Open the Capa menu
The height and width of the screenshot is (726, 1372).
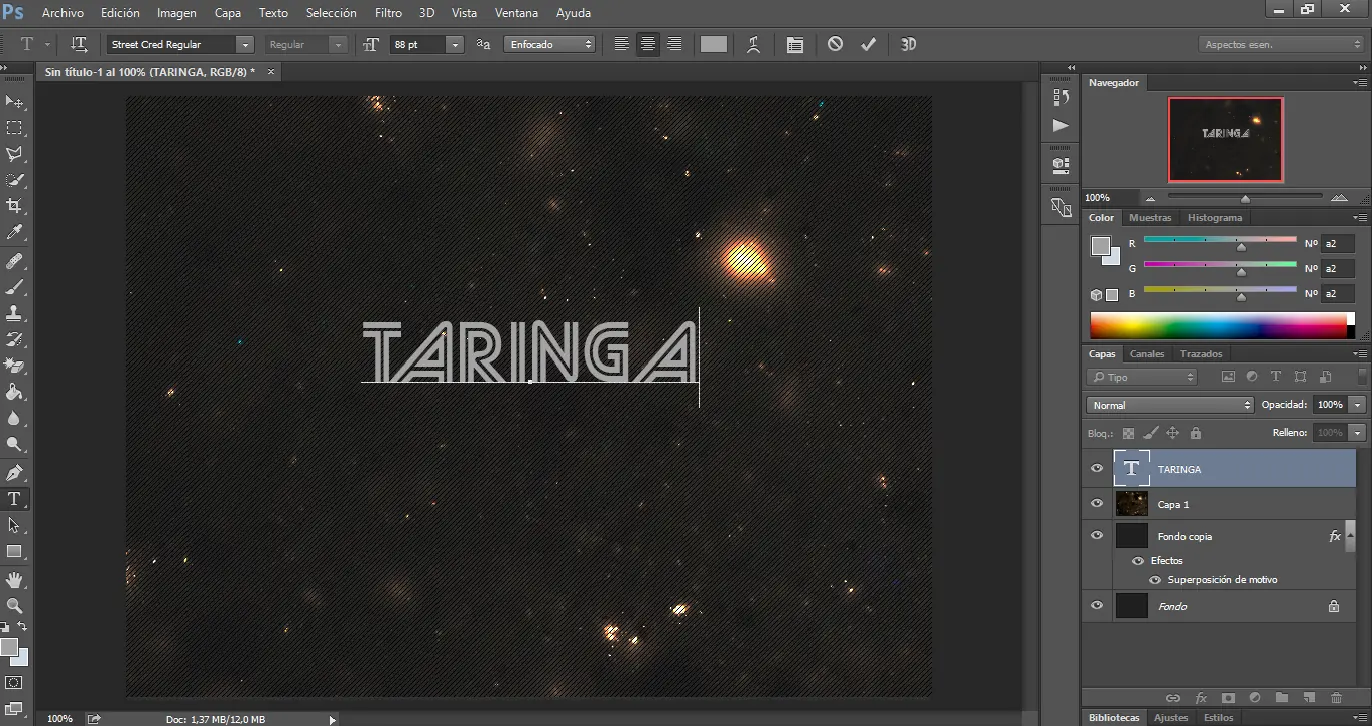pos(228,13)
